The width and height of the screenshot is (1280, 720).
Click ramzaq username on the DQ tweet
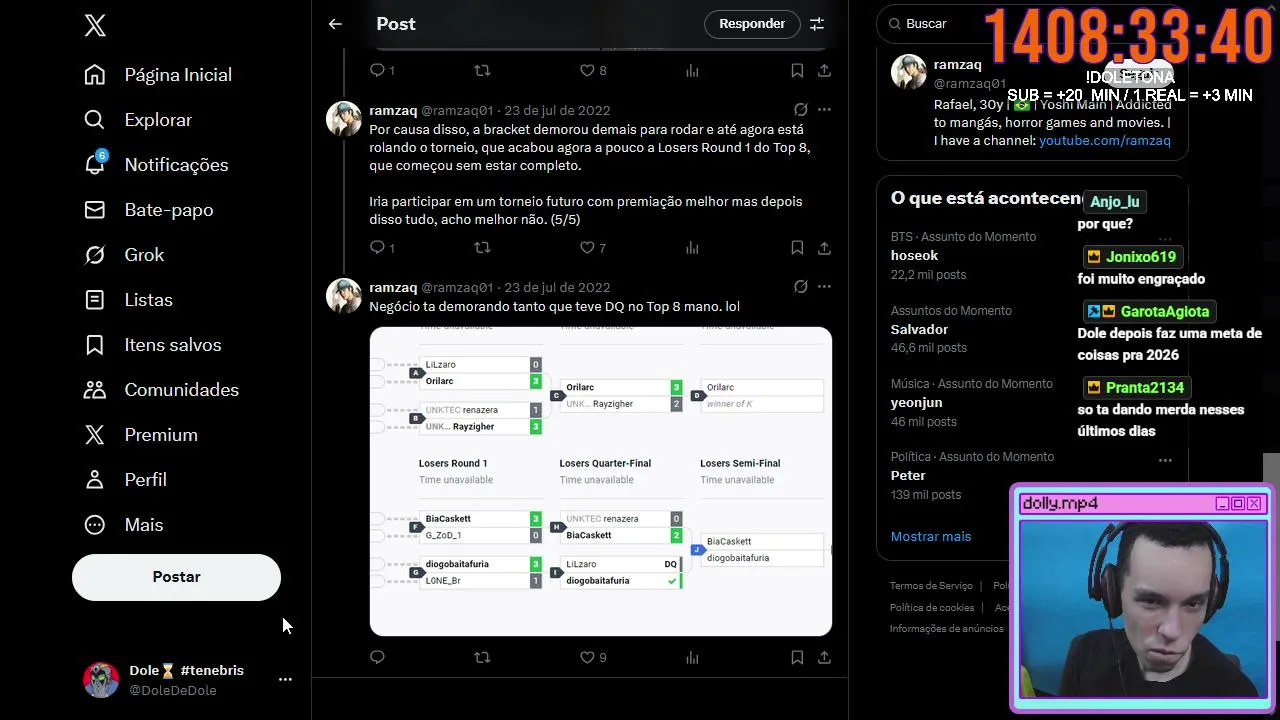pos(393,287)
